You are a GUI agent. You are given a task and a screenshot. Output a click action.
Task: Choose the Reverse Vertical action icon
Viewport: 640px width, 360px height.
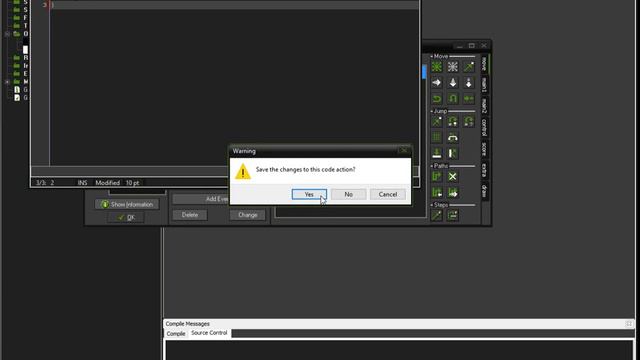[453, 98]
